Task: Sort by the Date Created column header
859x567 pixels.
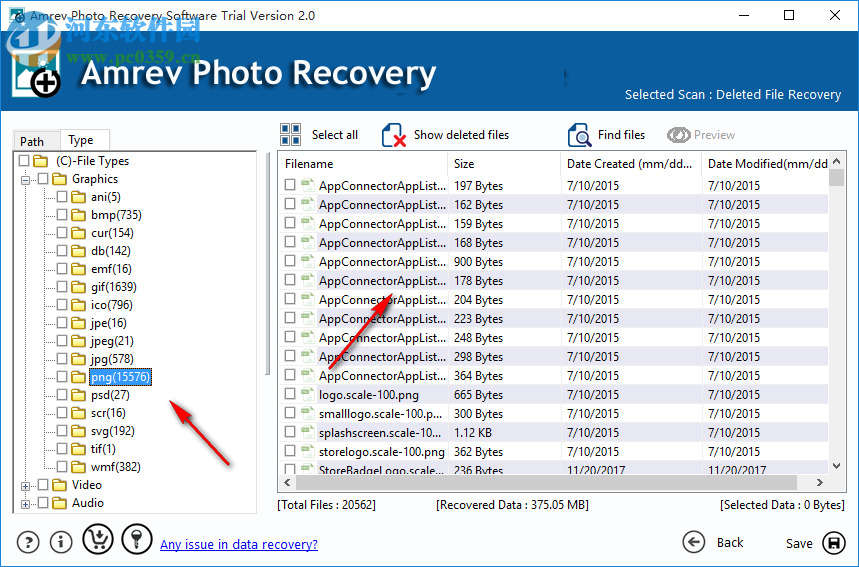Action: coord(631,164)
